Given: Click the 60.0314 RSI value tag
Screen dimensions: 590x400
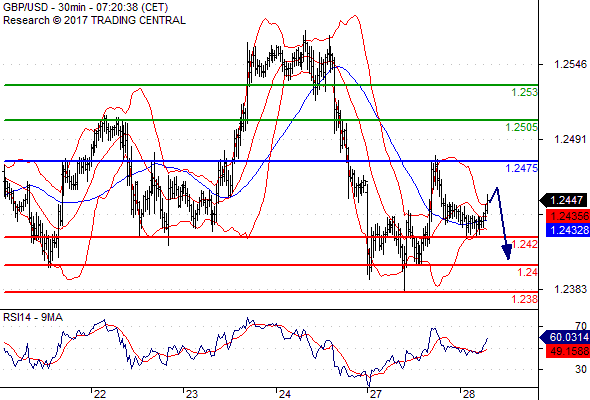Looking at the screenshot, I should (565, 337).
